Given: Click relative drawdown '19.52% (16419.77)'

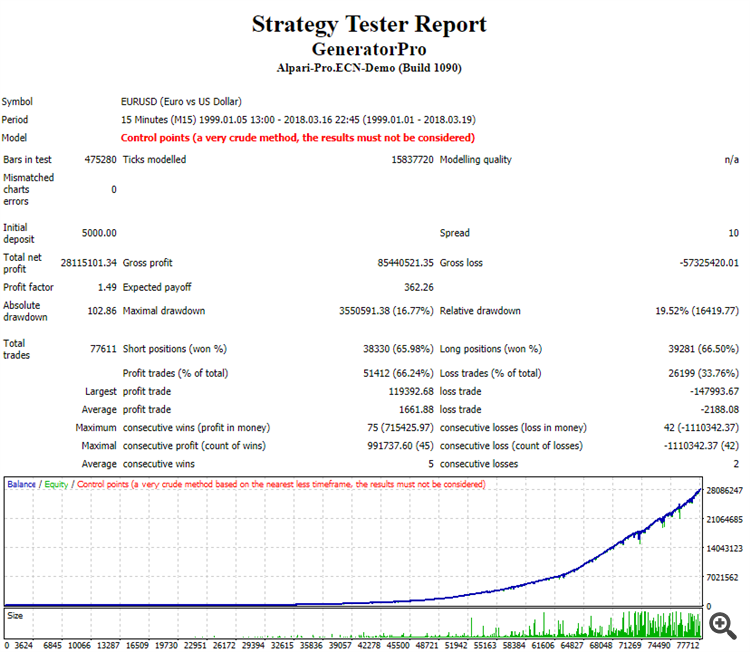Looking at the screenshot, I should (x=697, y=311).
